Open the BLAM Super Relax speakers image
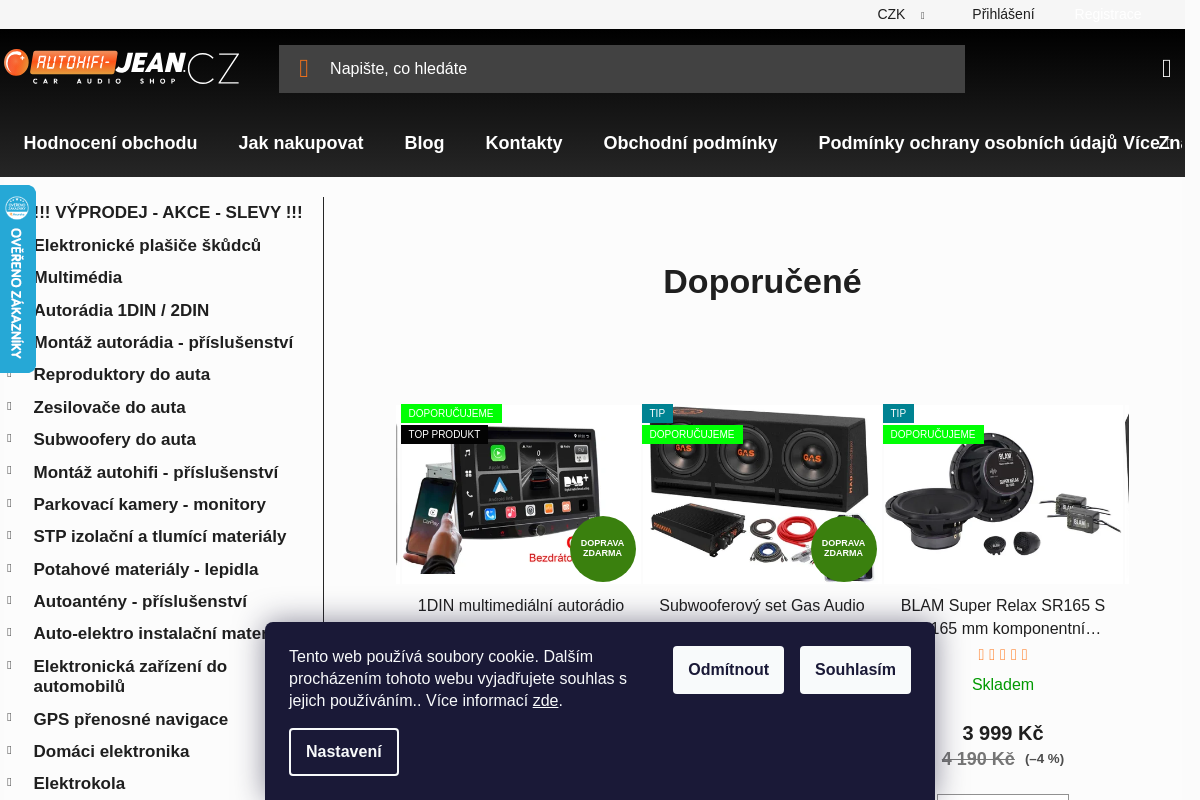Image resolution: width=1200 pixels, height=800 pixels. [1003, 495]
